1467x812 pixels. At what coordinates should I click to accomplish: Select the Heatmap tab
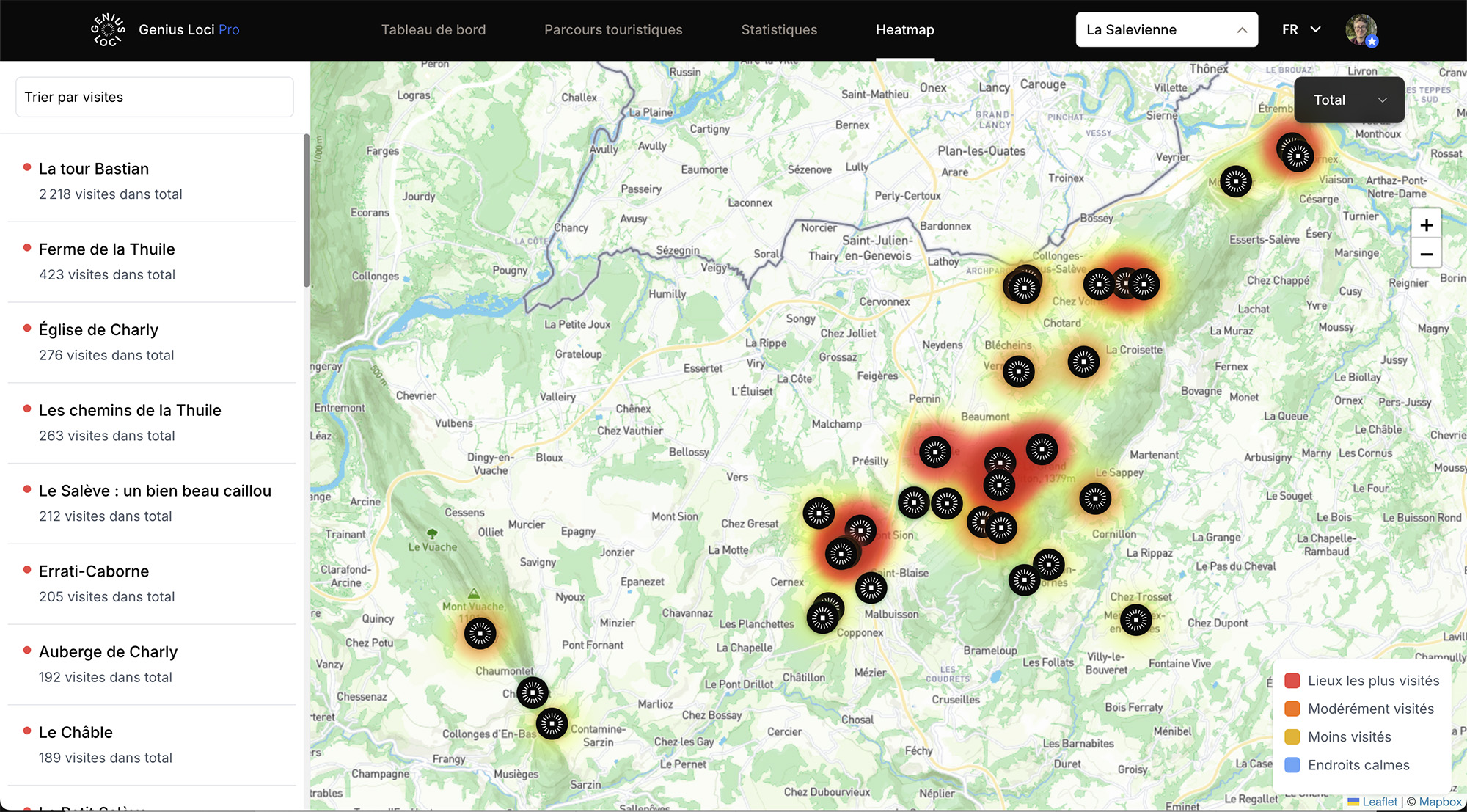[x=905, y=30]
